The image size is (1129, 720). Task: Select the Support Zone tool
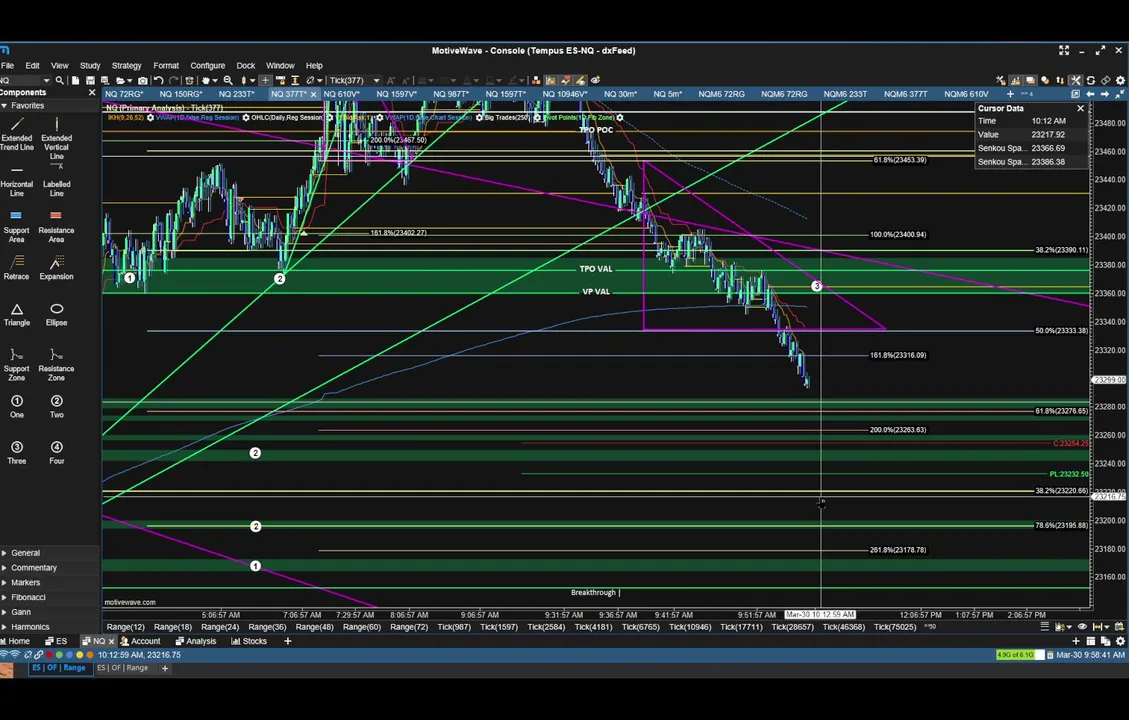(x=17, y=364)
